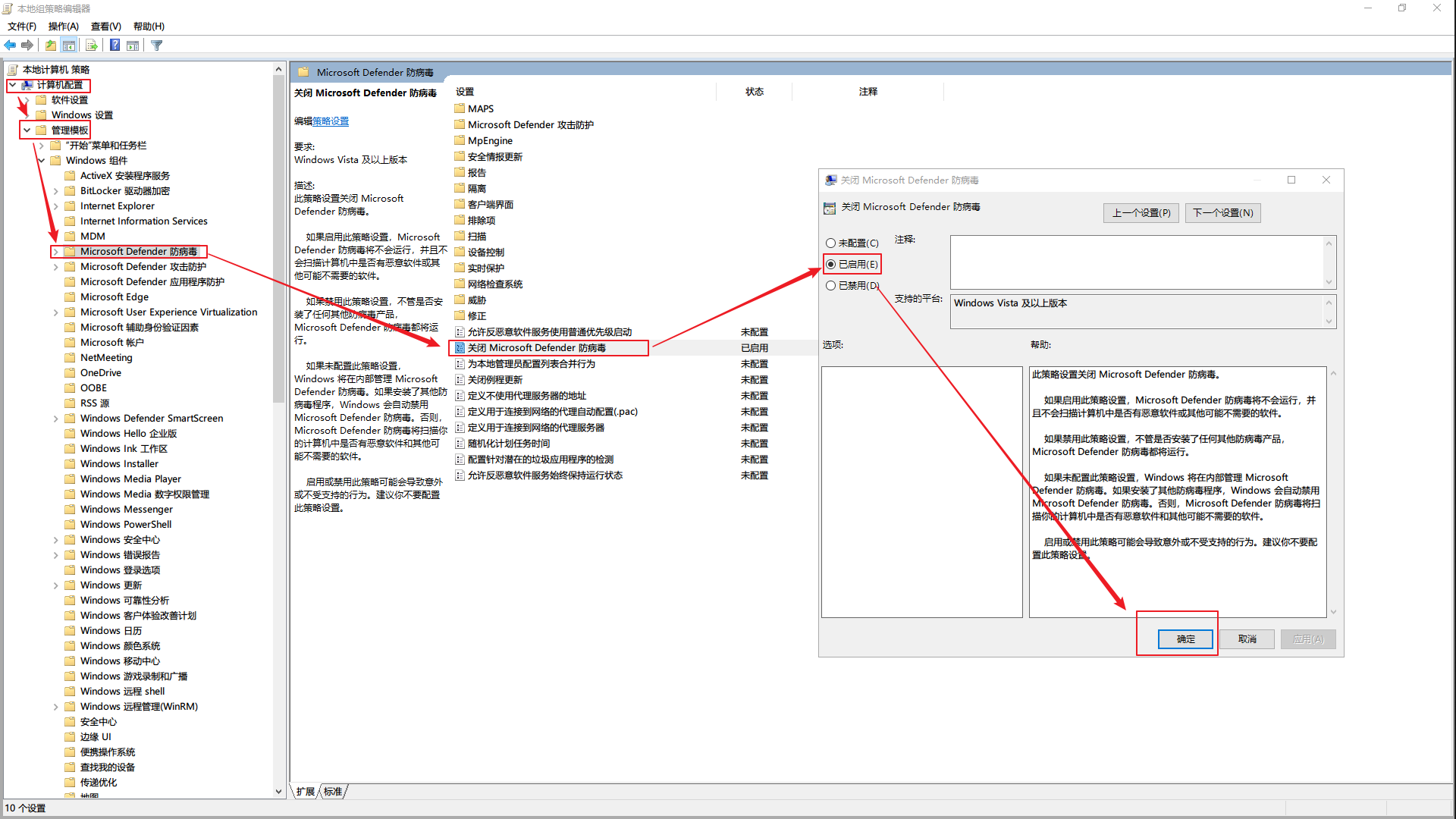The image size is (1456, 819).
Task: Click the tree pane scroll down arrow
Action: pyautogui.click(x=279, y=792)
